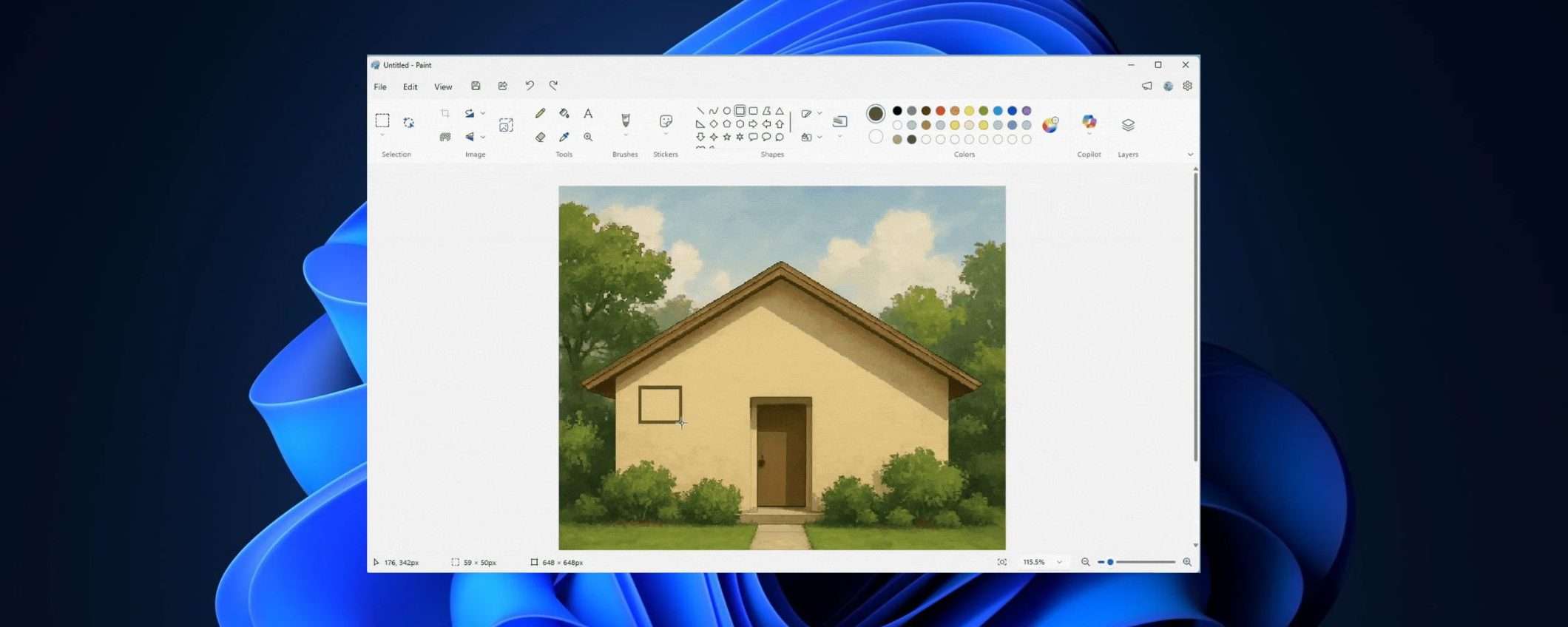Select the Eraser tool
The height and width of the screenshot is (627, 1568).
(x=541, y=137)
